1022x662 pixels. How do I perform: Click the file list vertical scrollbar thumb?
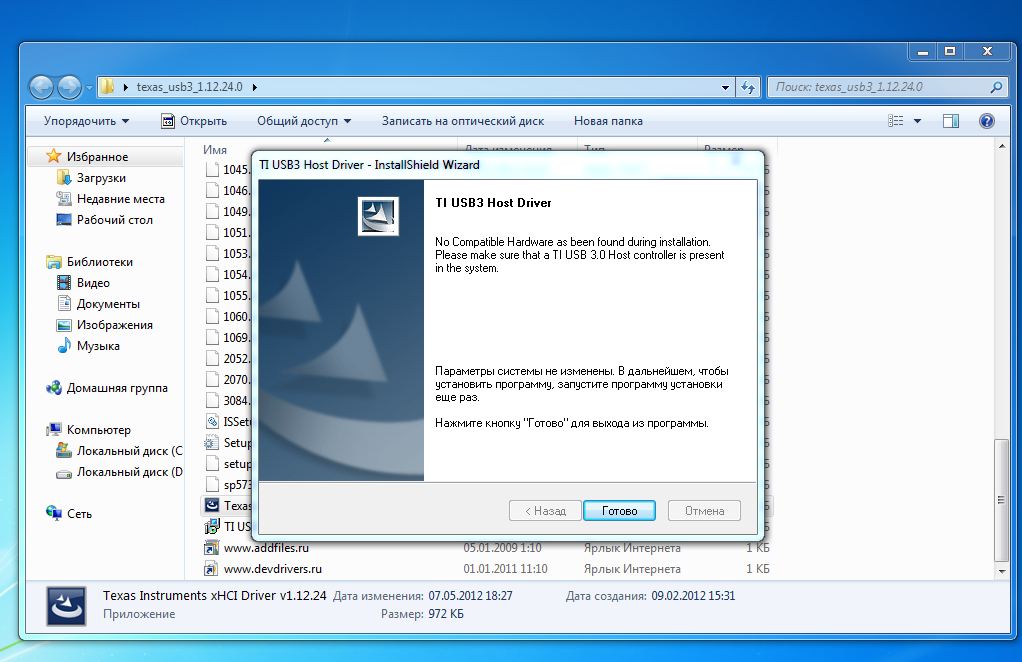pos(1002,500)
